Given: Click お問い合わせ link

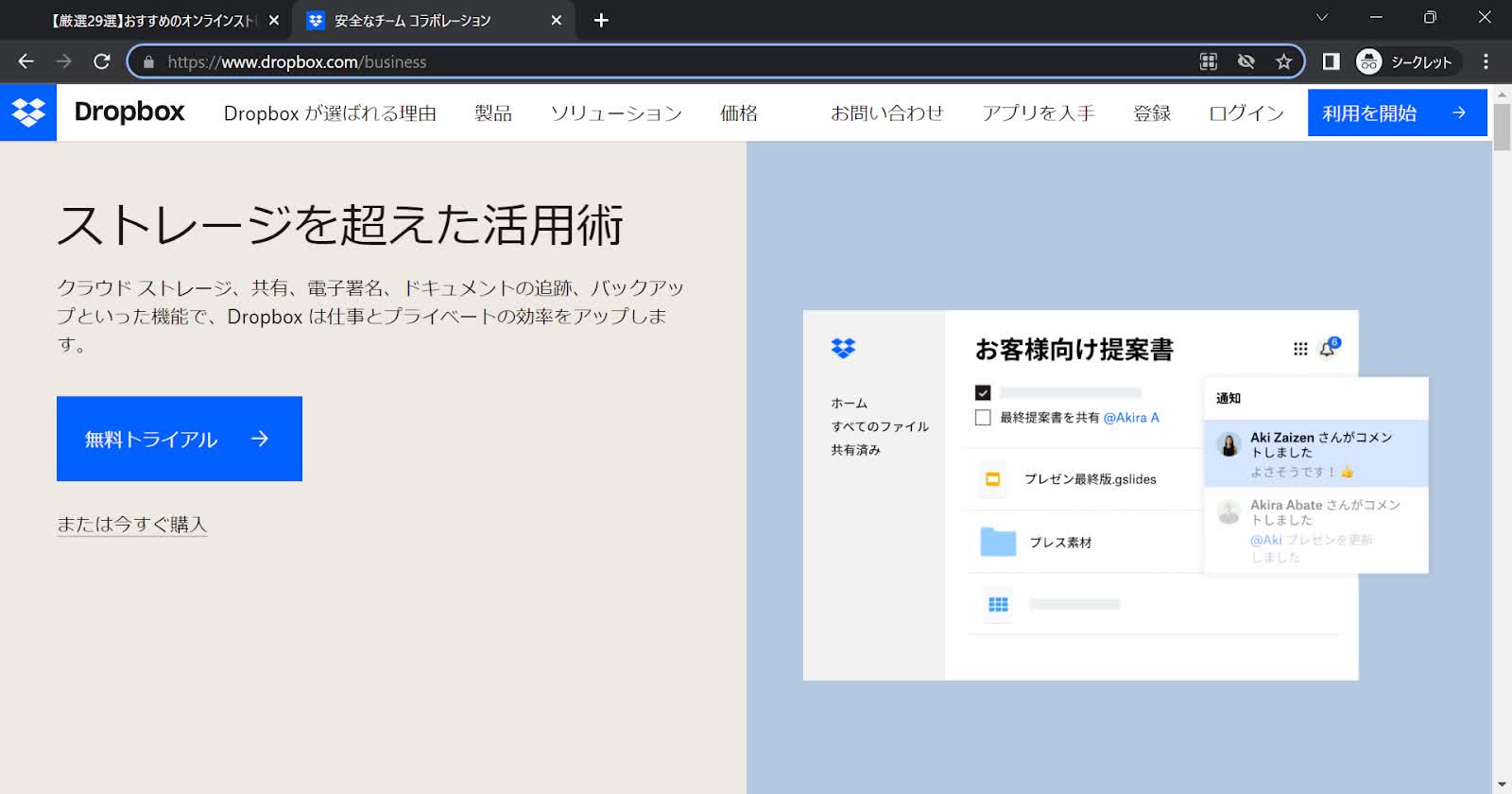Looking at the screenshot, I should (x=886, y=113).
